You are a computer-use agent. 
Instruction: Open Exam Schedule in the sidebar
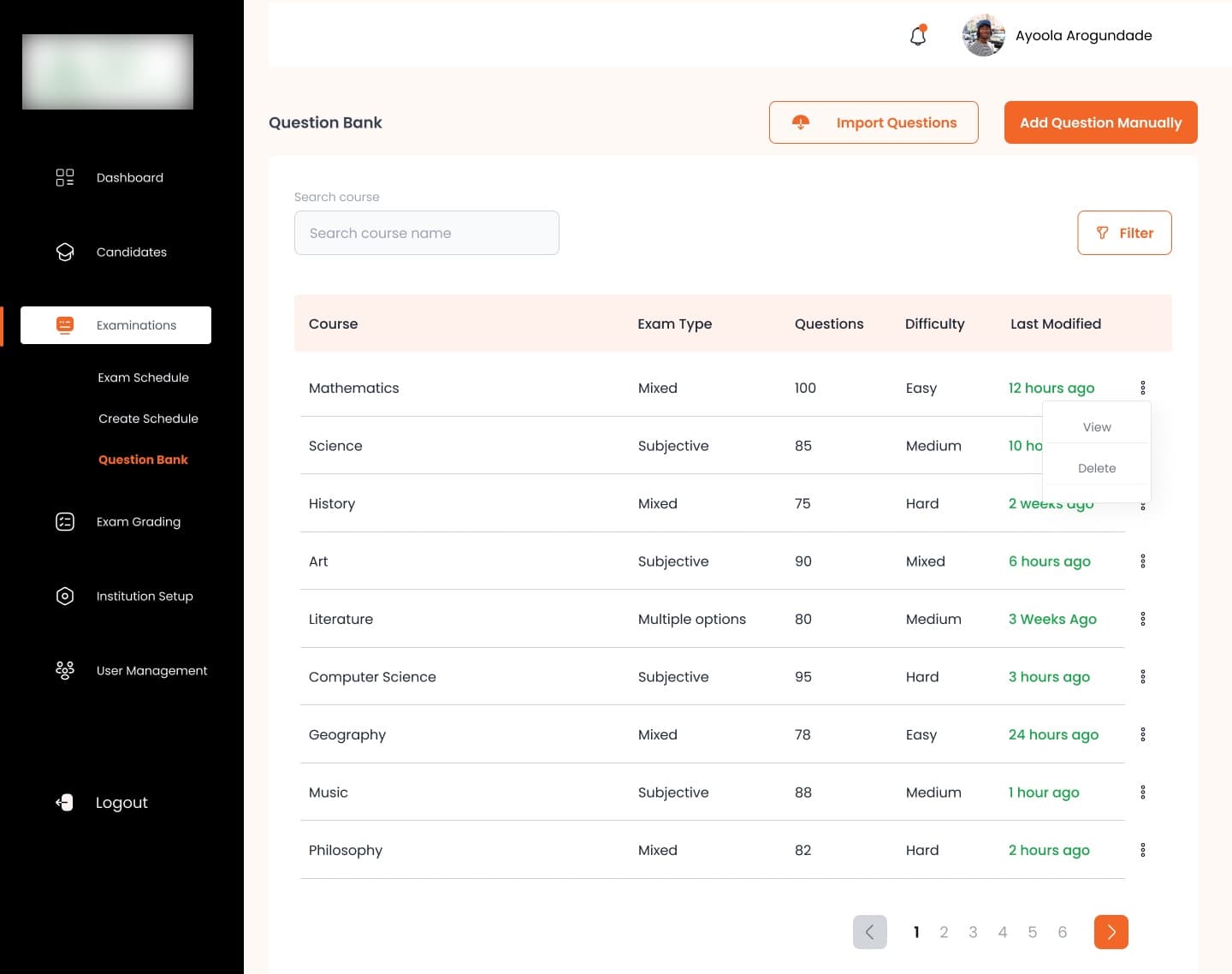(143, 377)
